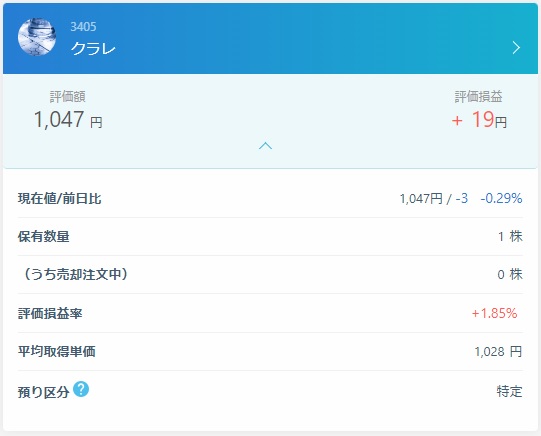
Task: Open stock details with right chevron arrow
Action: pyautogui.click(x=516, y=48)
